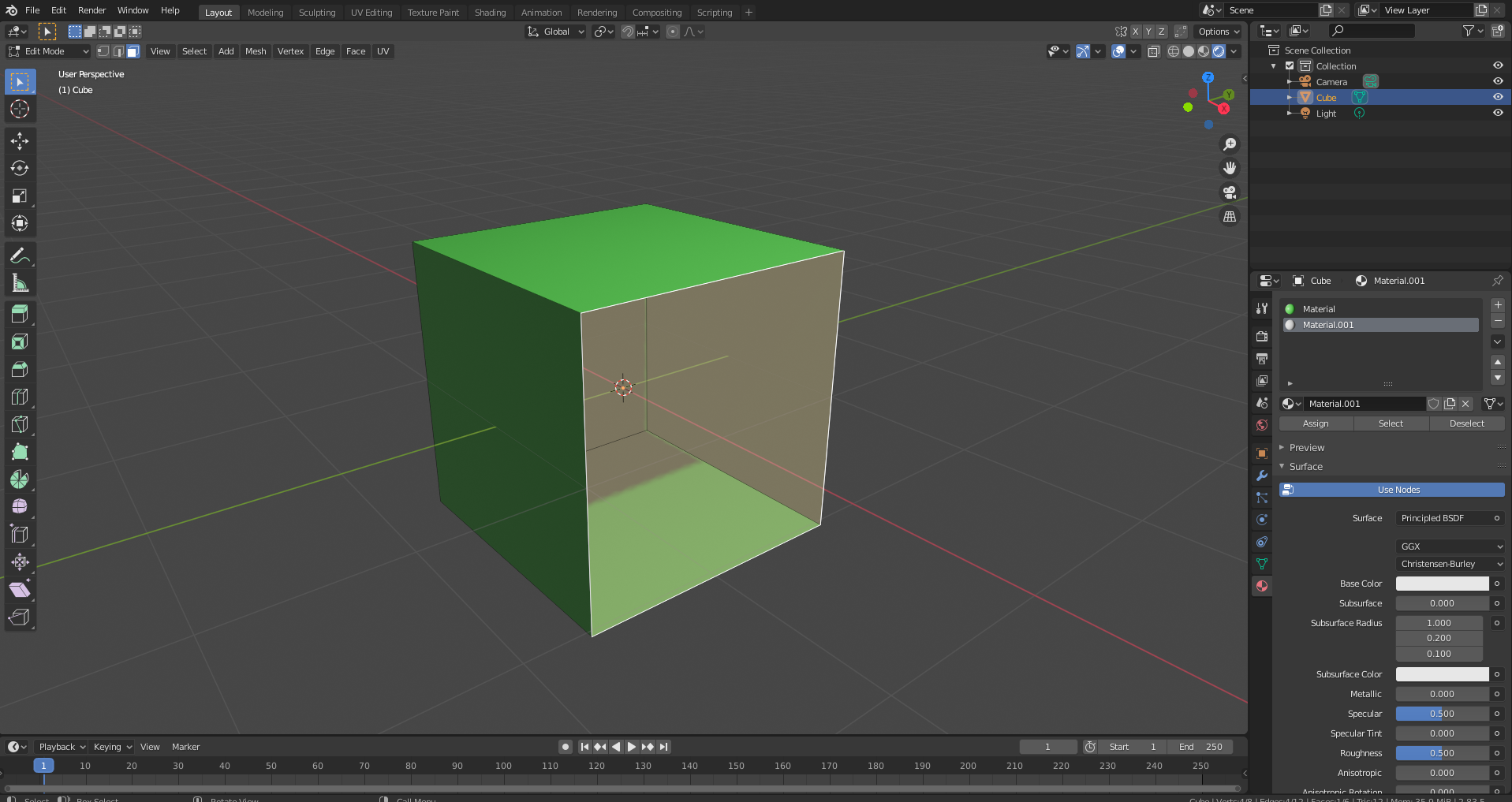Choose the Loop Cut tool
Screen dimensions: 1512x802
coord(20,397)
